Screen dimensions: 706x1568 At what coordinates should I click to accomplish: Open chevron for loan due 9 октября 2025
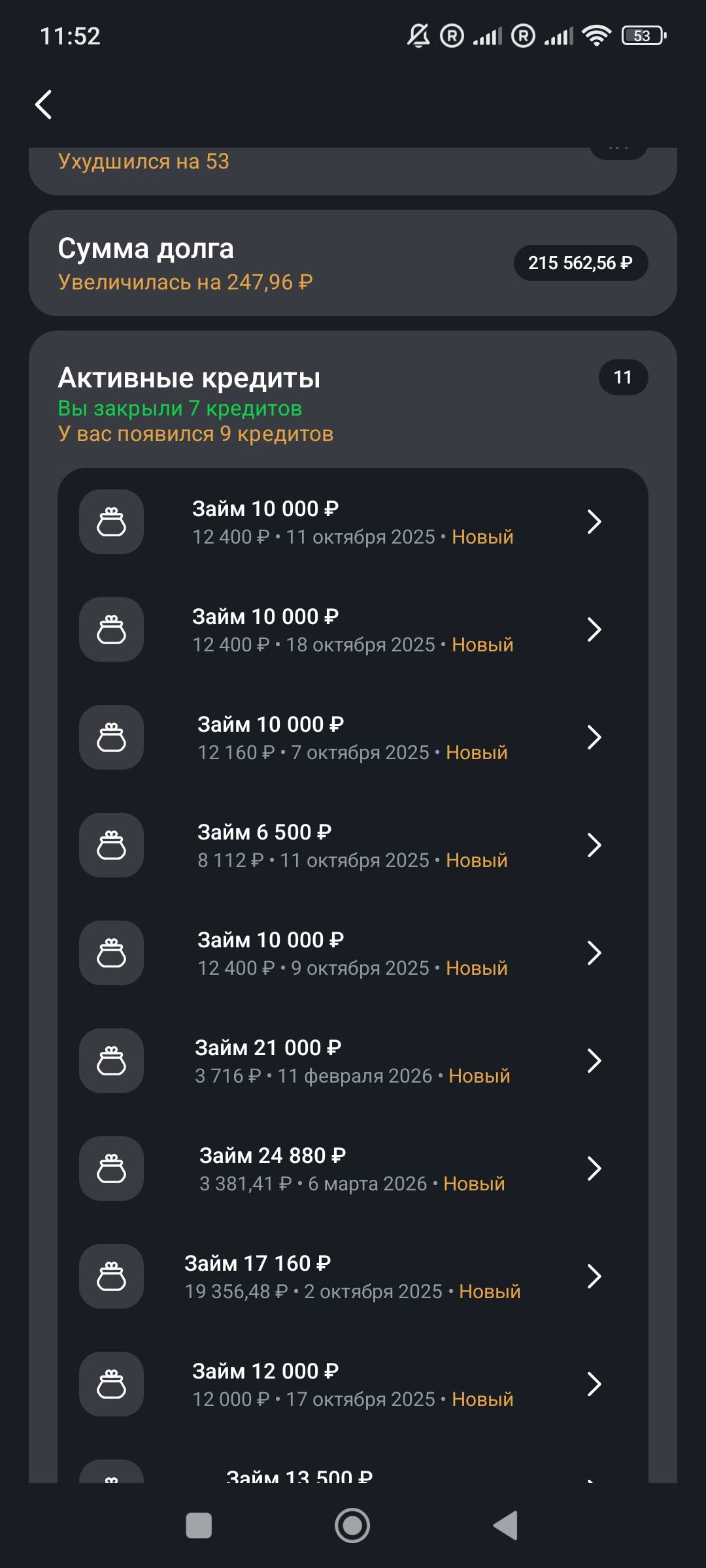594,953
